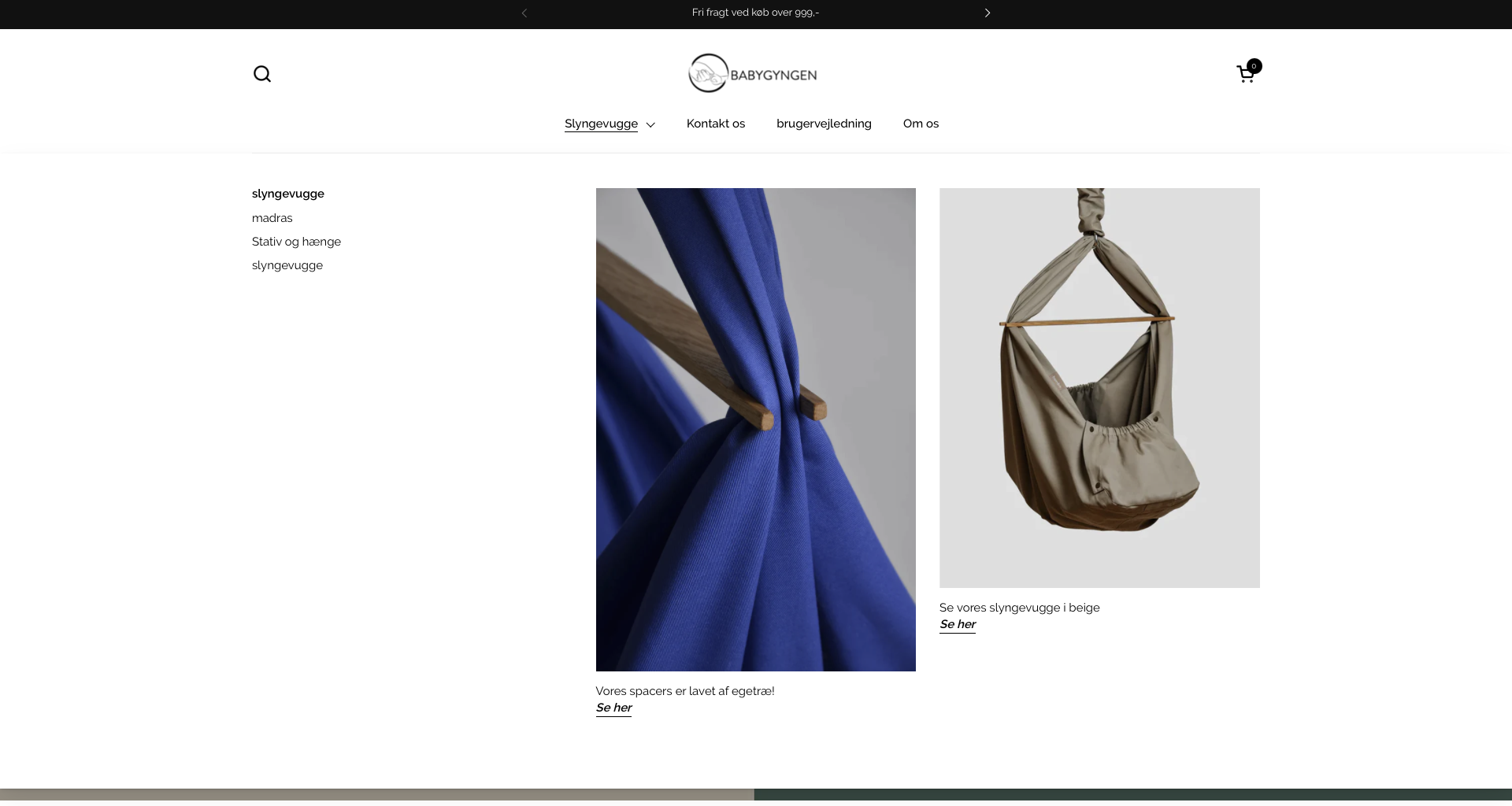This screenshot has height=806, width=1512.
Task: Choose madras from the submenu
Action: [272, 218]
